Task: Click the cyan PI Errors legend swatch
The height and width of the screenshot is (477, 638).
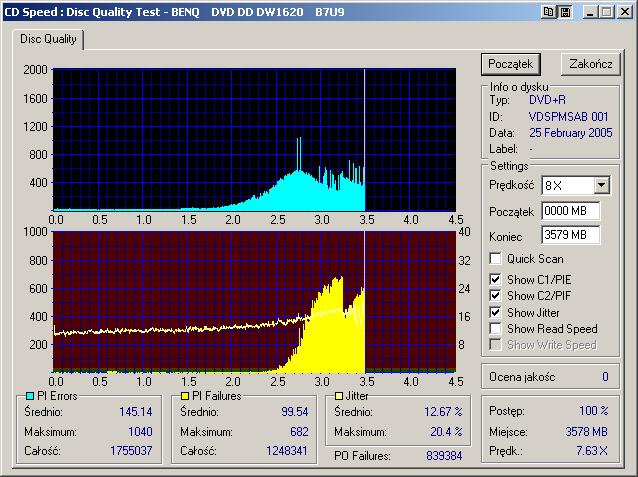Action: [30, 396]
